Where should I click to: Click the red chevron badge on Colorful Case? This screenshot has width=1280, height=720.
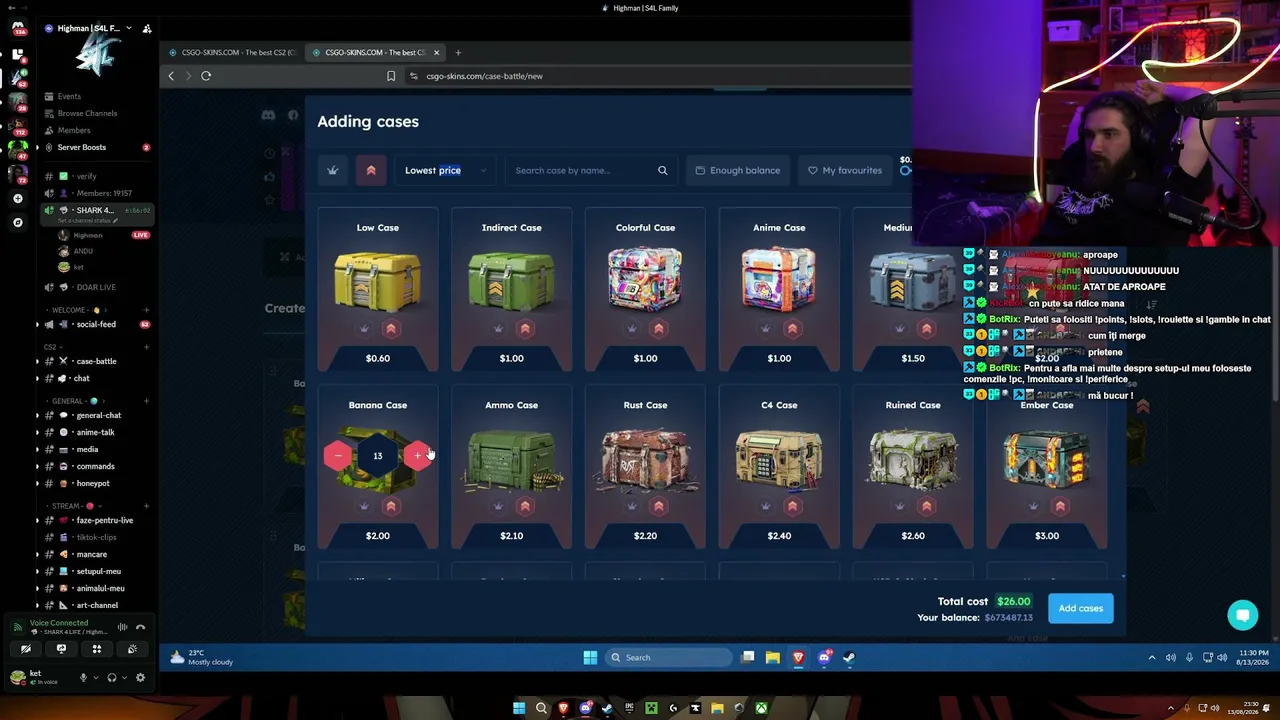[659, 329]
